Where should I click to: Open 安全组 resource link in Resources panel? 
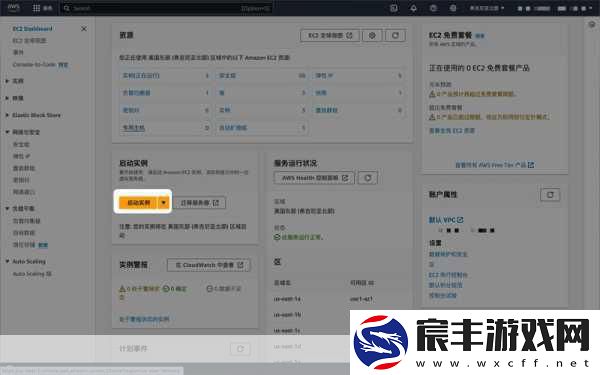tap(227, 75)
